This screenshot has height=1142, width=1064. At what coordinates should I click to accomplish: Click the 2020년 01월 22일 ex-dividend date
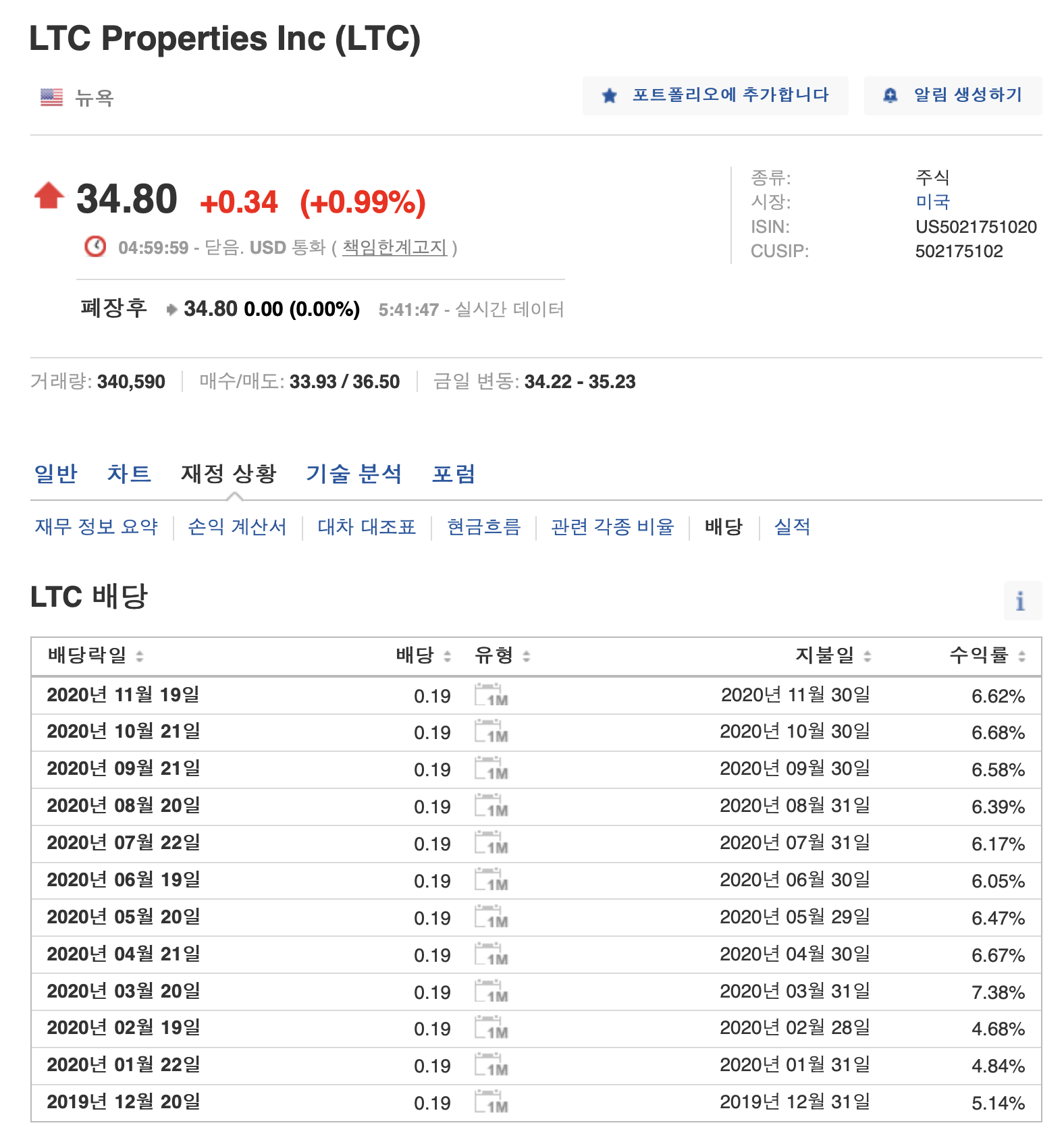pos(124,1065)
